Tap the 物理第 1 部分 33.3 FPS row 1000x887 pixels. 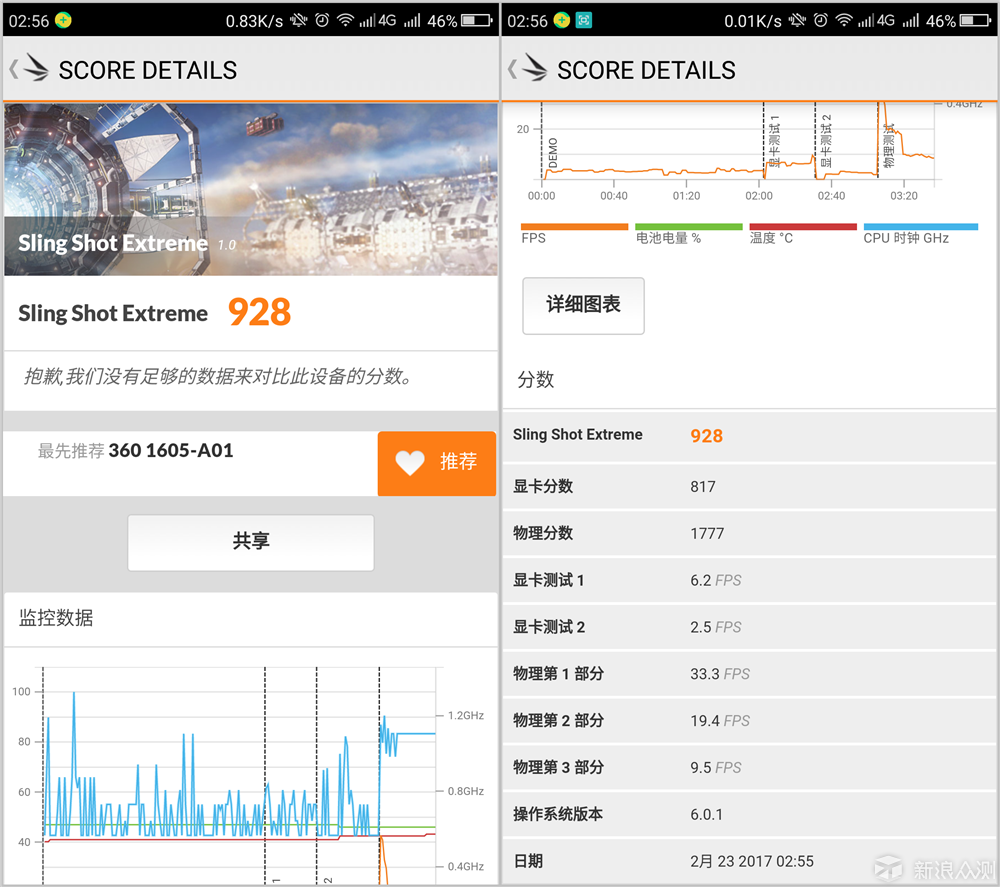[x=749, y=674]
